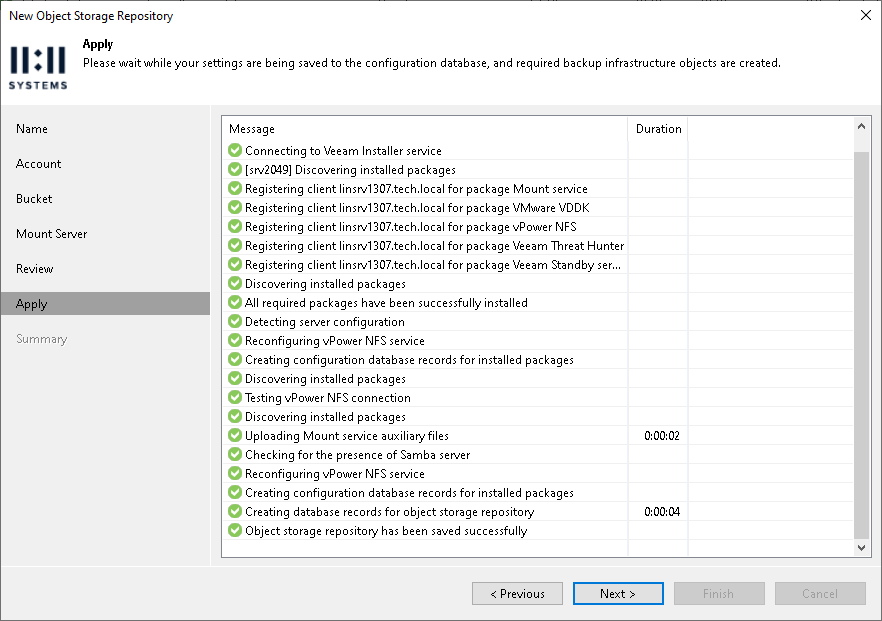The height and width of the screenshot is (621, 882).
Task: Click check icon for Object storage repository saved successfully
Action: 235,530
